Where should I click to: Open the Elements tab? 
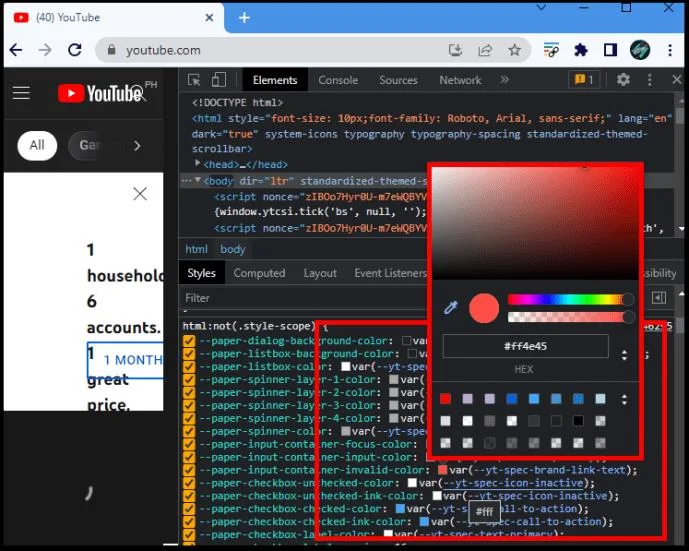point(275,80)
